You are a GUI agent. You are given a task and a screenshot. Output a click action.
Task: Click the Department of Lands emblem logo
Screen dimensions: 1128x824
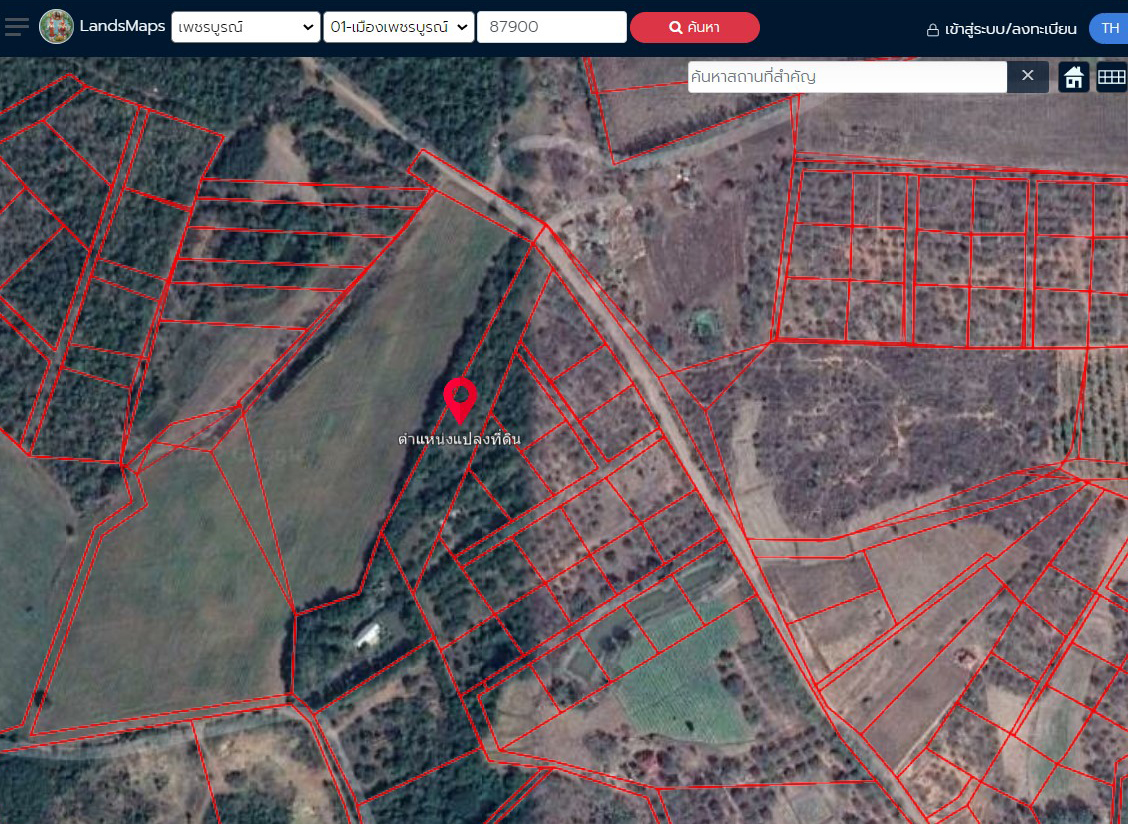56,27
